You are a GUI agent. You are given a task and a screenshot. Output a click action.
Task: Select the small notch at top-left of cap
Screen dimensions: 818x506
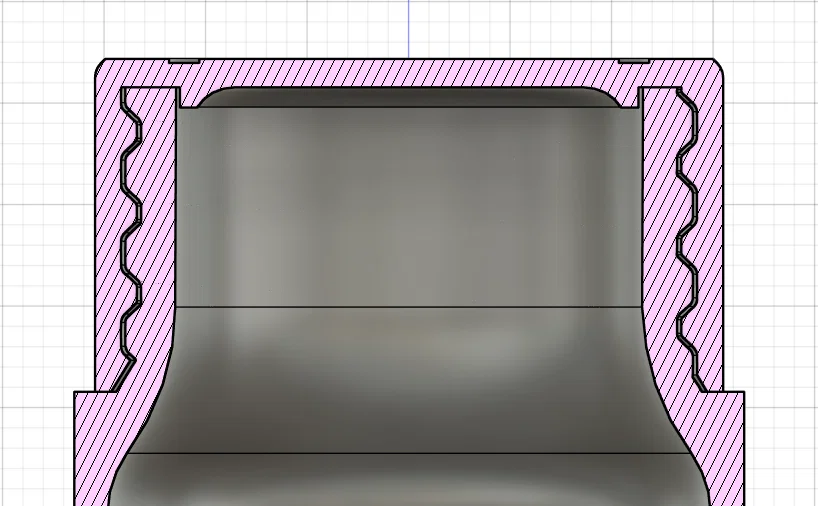[x=184, y=61]
